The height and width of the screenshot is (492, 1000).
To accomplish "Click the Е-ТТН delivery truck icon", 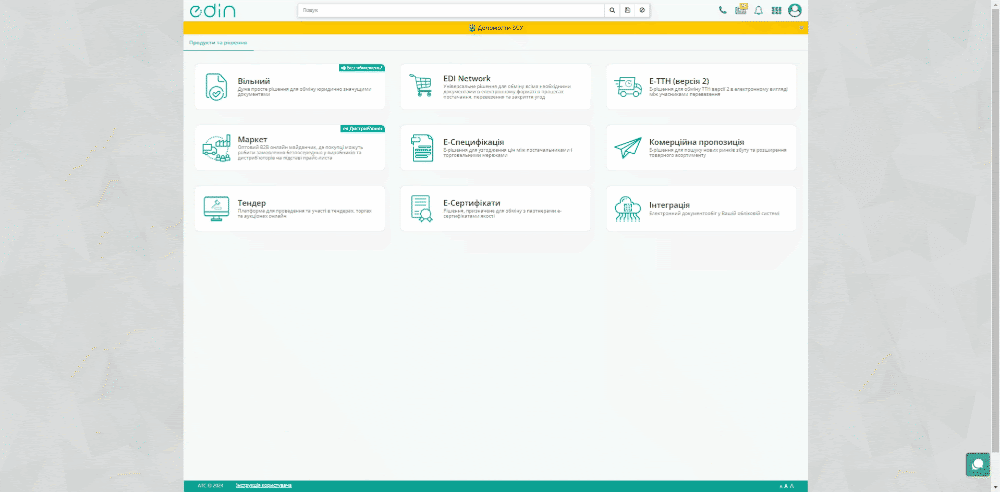I will point(628,86).
